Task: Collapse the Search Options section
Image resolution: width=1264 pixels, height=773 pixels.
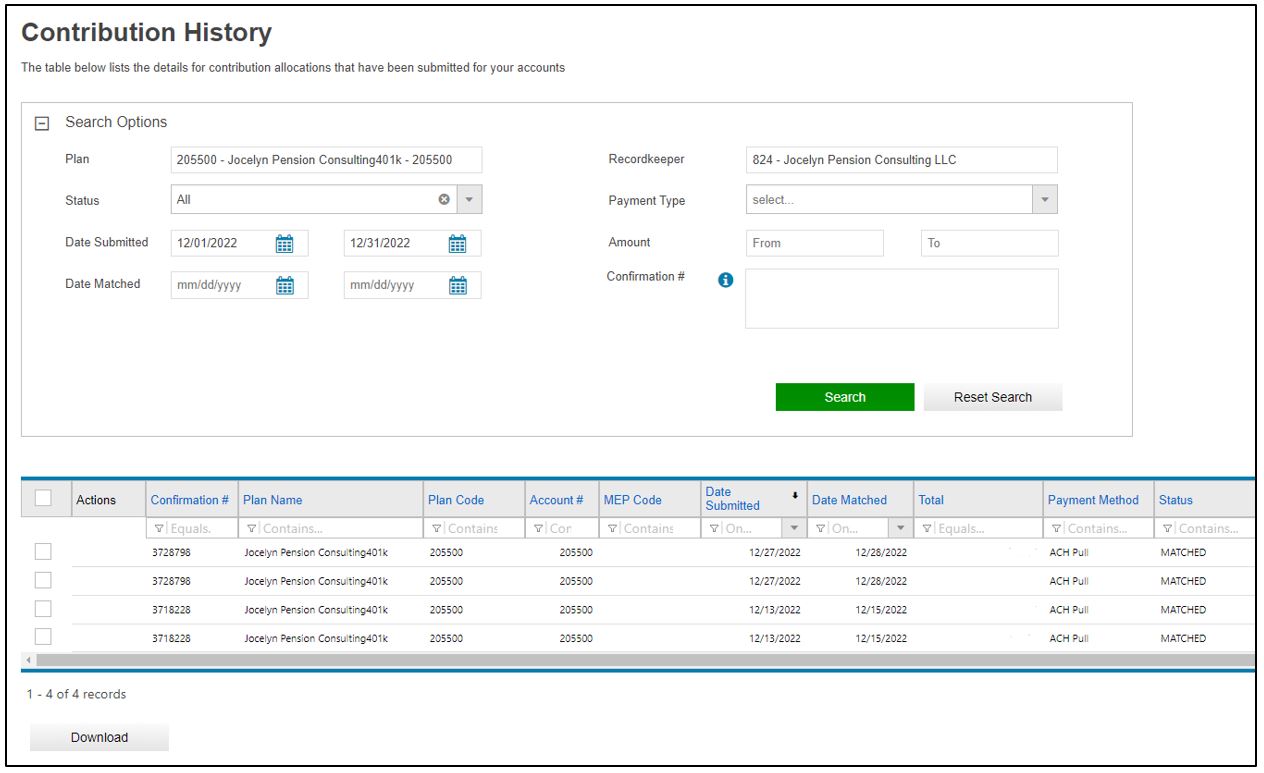Action: tap(42, 123)
